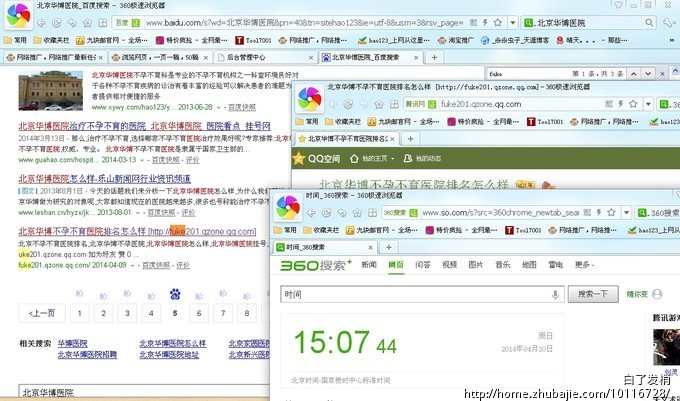The image size is (680, 401).
Task: Open related search 北京华博医院地址
Action: 169,355
